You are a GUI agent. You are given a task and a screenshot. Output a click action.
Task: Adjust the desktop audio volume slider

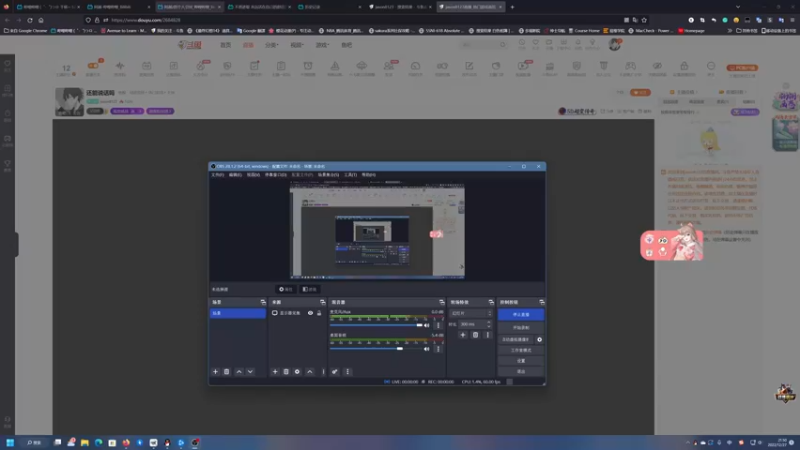click(377, 349)
